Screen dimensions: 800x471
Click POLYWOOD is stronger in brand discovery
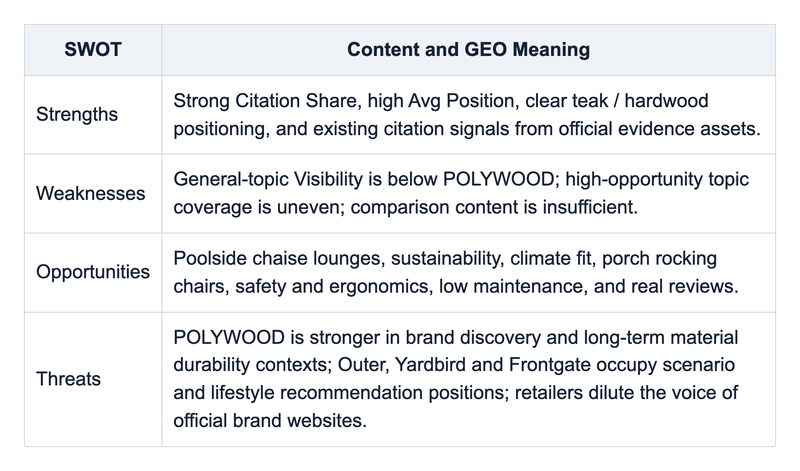coord(357,337)
